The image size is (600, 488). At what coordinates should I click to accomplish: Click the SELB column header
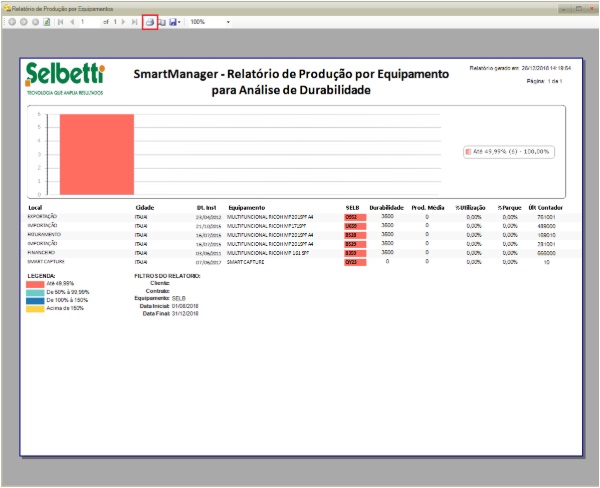352,208
